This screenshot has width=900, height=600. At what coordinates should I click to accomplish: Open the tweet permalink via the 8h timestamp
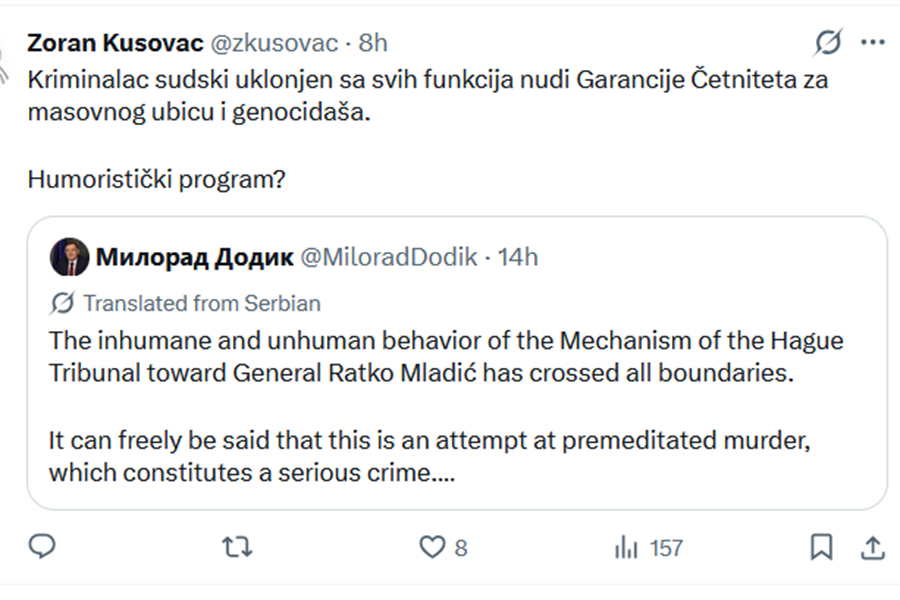373,43
